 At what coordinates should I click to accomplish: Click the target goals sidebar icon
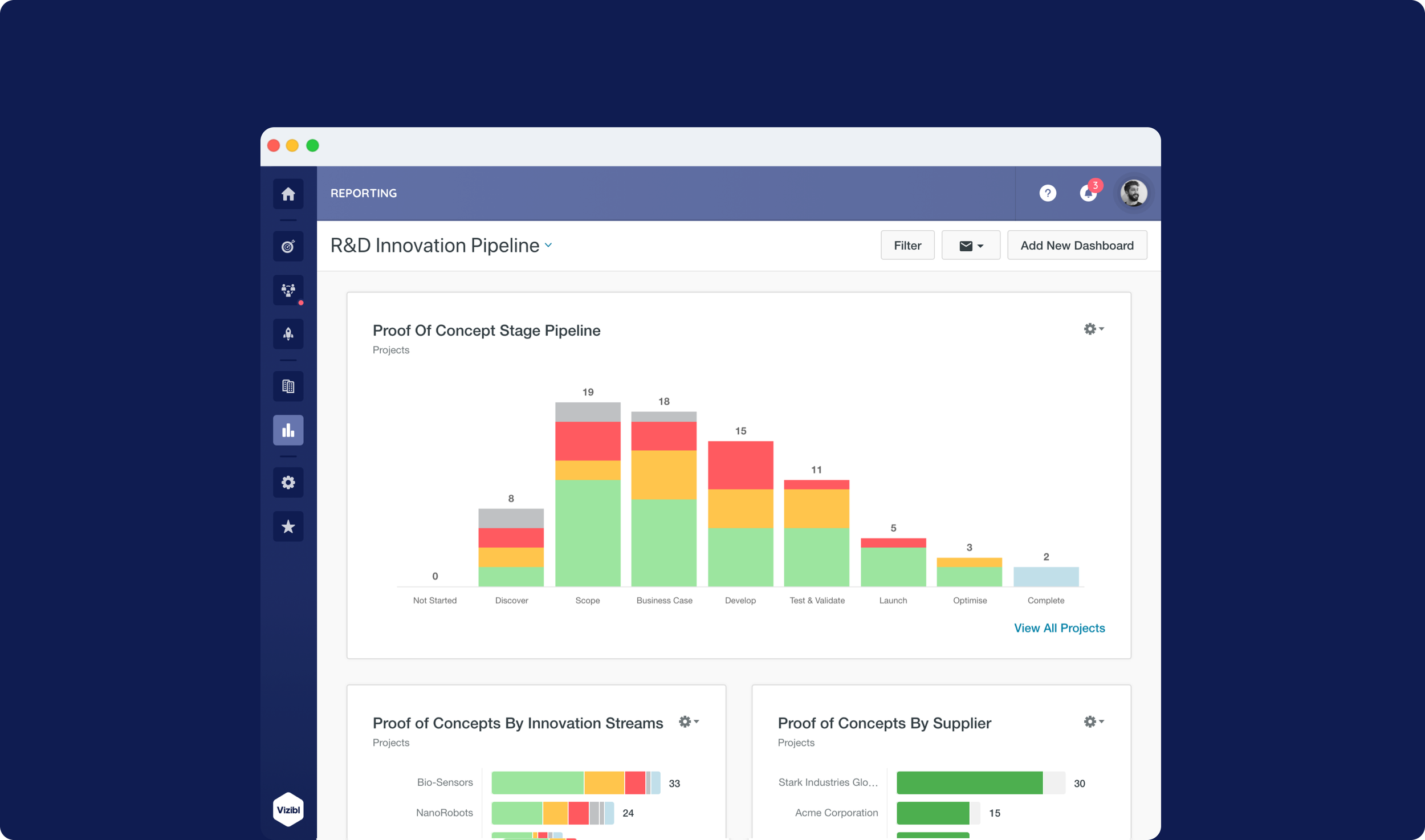pyautogui.click(x=288, y=246)
